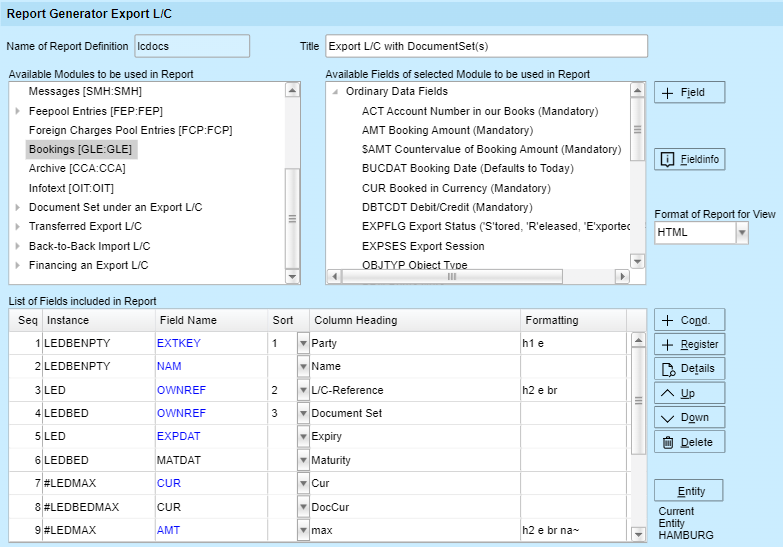783x547 pixels.
Task: Move the field Up in the list
Action: point(689,393)
